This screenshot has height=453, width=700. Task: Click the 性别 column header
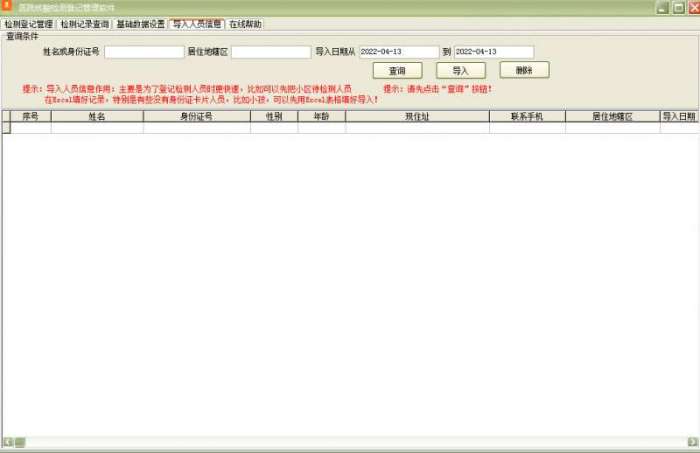coord(274,116)
